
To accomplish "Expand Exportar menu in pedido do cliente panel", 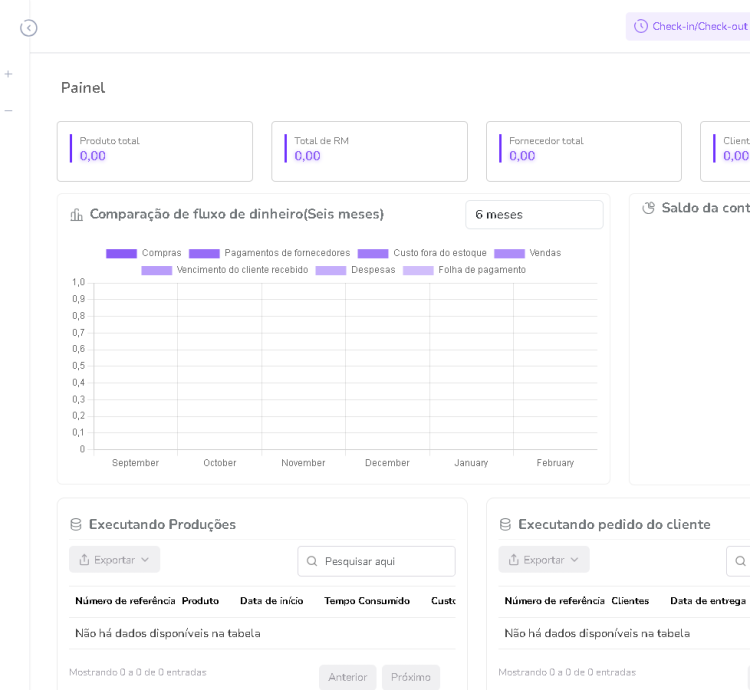I will tap(544, 560).
